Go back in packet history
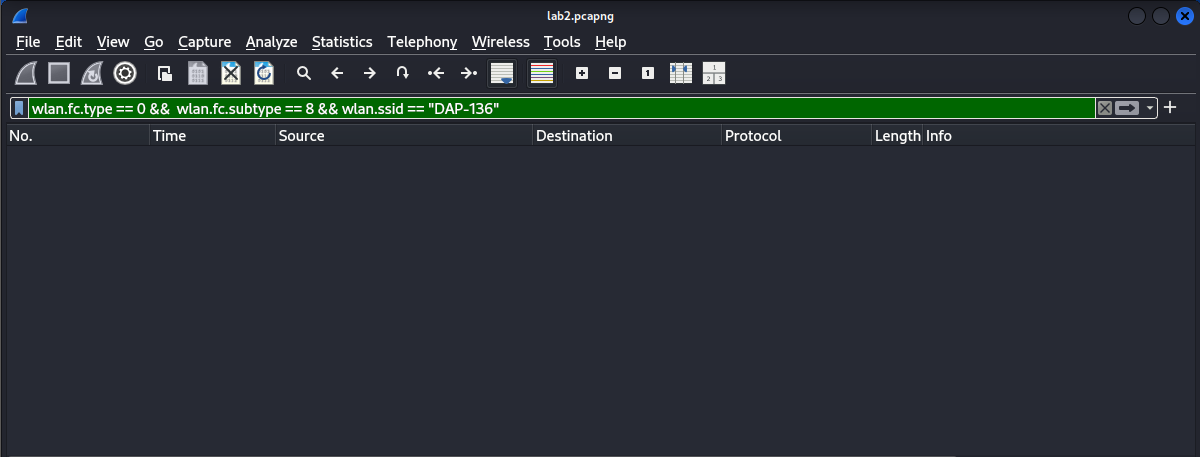The image size is (1200, 457). point(337,73)
